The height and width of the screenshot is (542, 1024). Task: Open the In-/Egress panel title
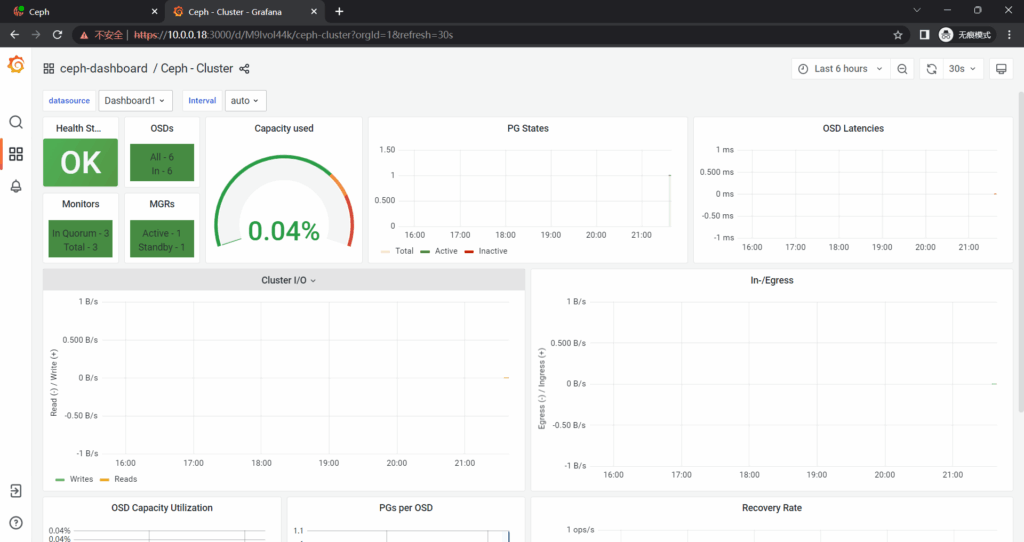(x=772, y=280)
